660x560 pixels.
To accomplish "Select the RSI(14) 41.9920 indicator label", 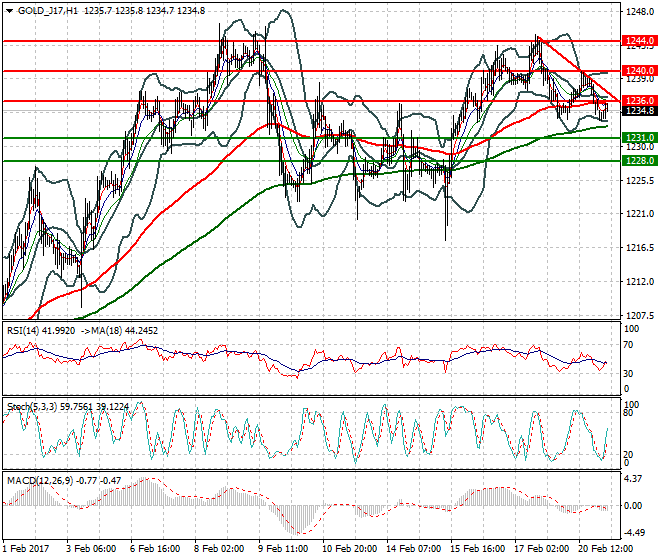I will point(41,331).
